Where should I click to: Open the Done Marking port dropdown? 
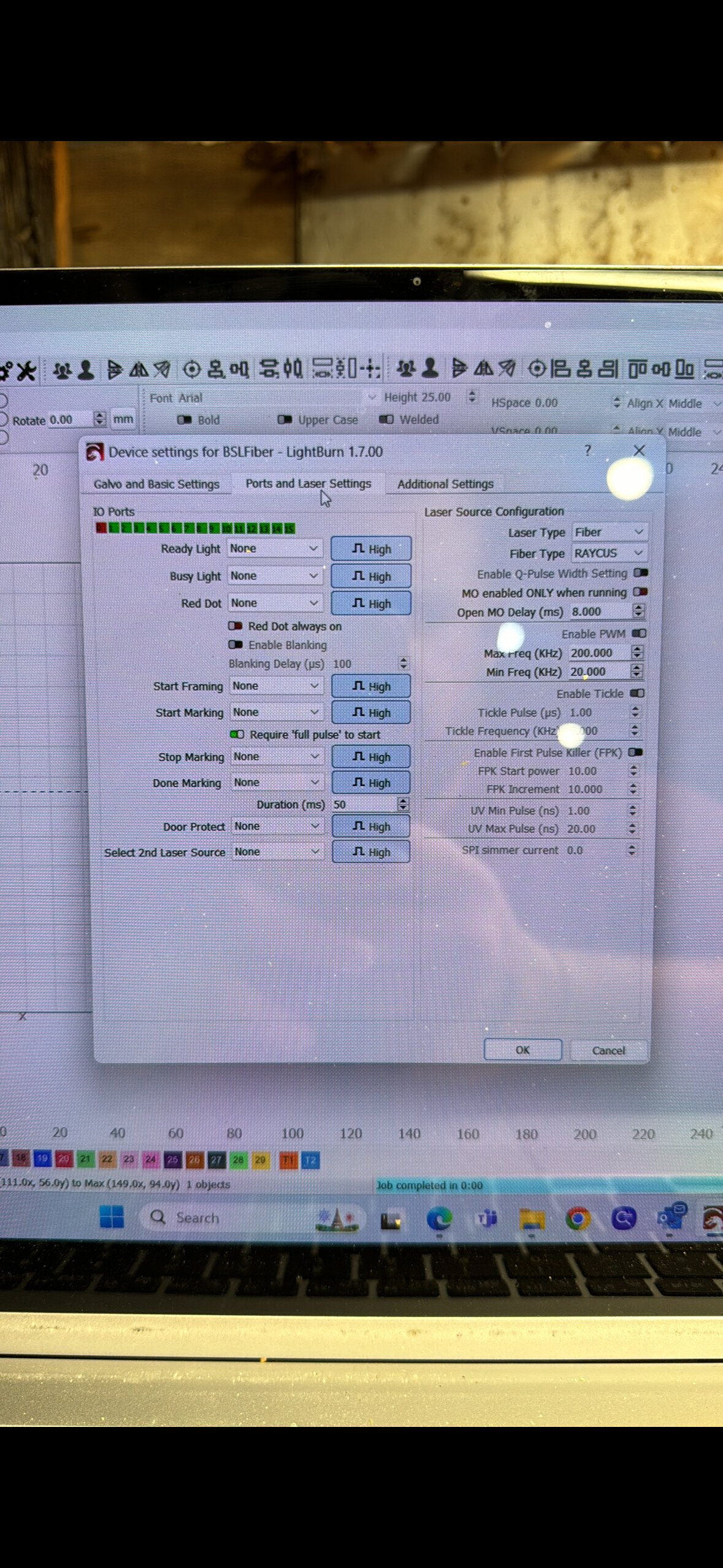(277, 782)
